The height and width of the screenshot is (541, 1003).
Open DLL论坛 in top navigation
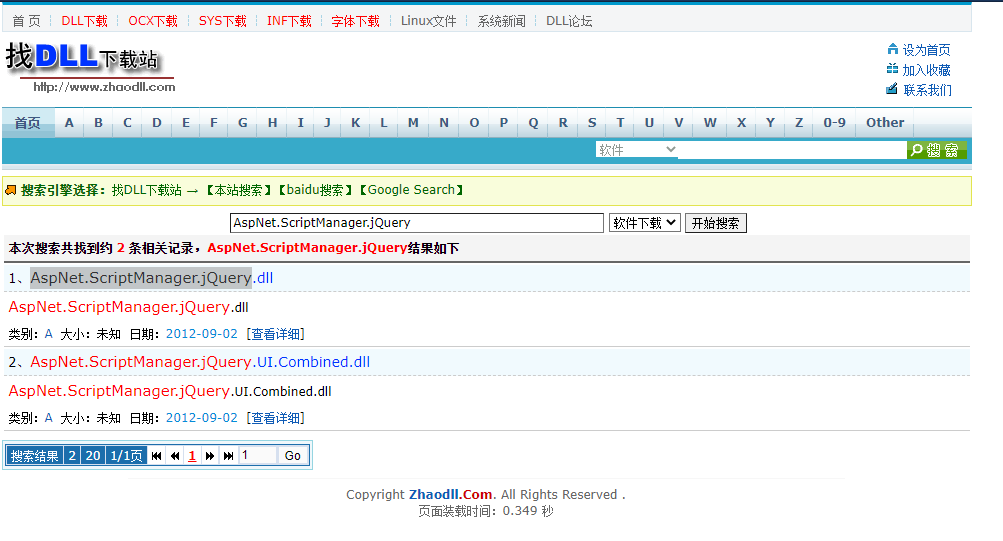pyautogui.click(x=569, y=21)
